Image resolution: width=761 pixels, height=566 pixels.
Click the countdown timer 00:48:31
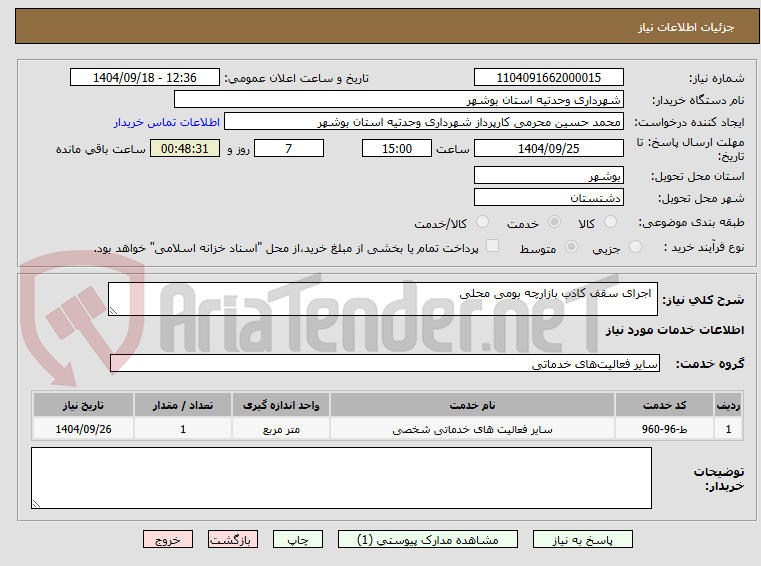tap(184, 148)
